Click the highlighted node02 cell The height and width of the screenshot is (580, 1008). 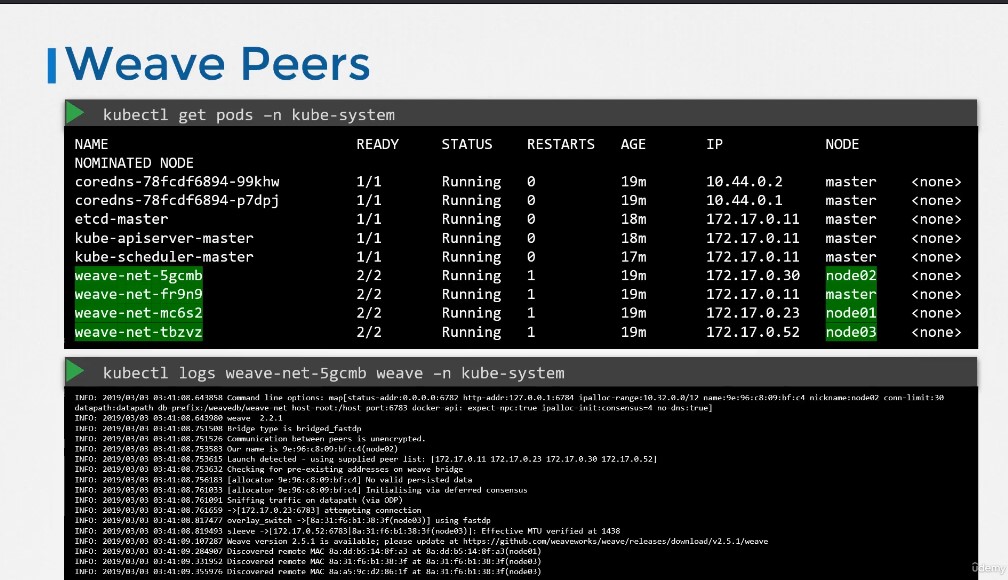click(850, 275)
